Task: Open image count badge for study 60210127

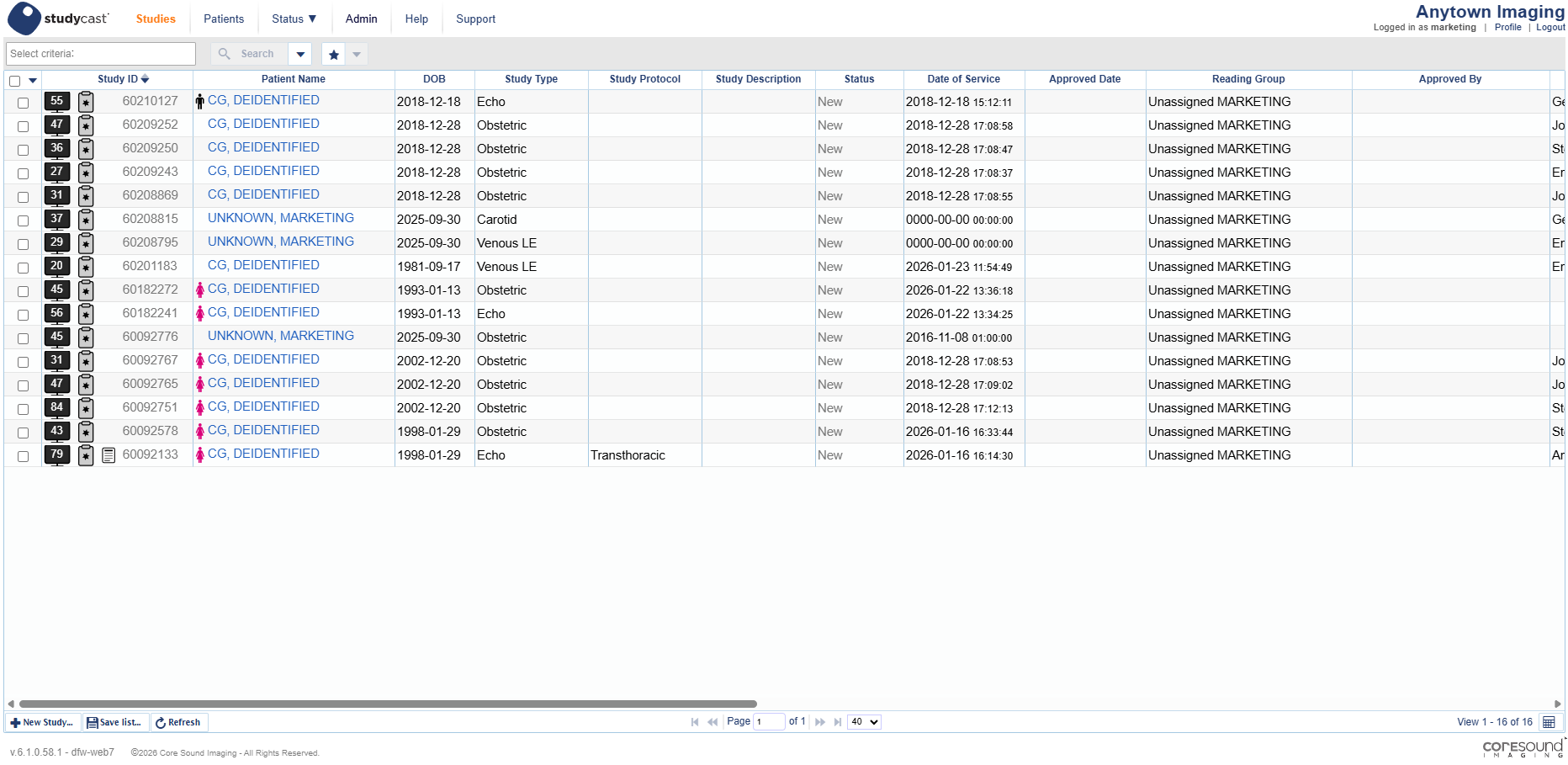Action: point(57,101)
